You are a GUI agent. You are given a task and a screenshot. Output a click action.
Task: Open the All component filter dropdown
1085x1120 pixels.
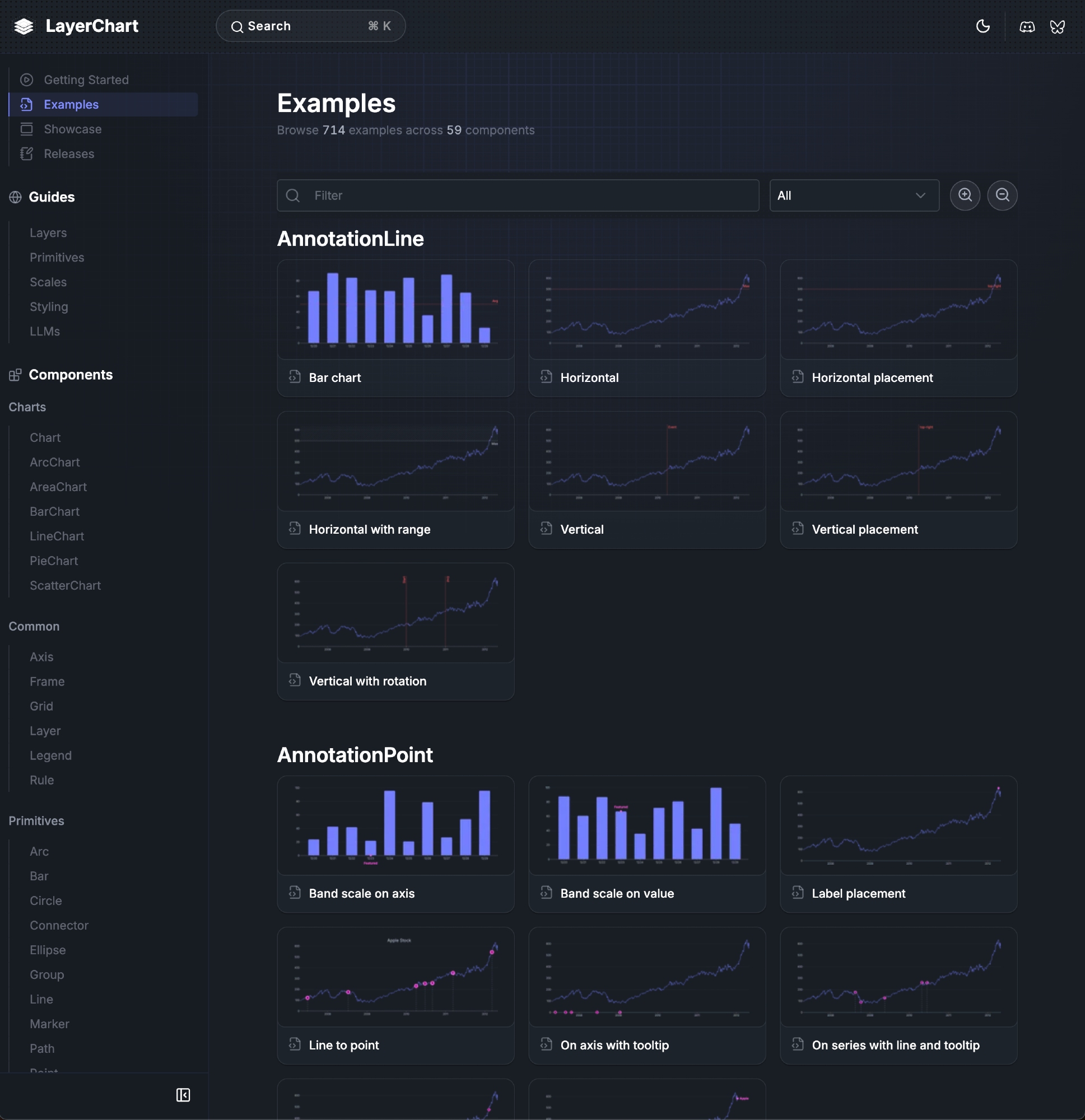pyautogui.click(x=854, y=195)
